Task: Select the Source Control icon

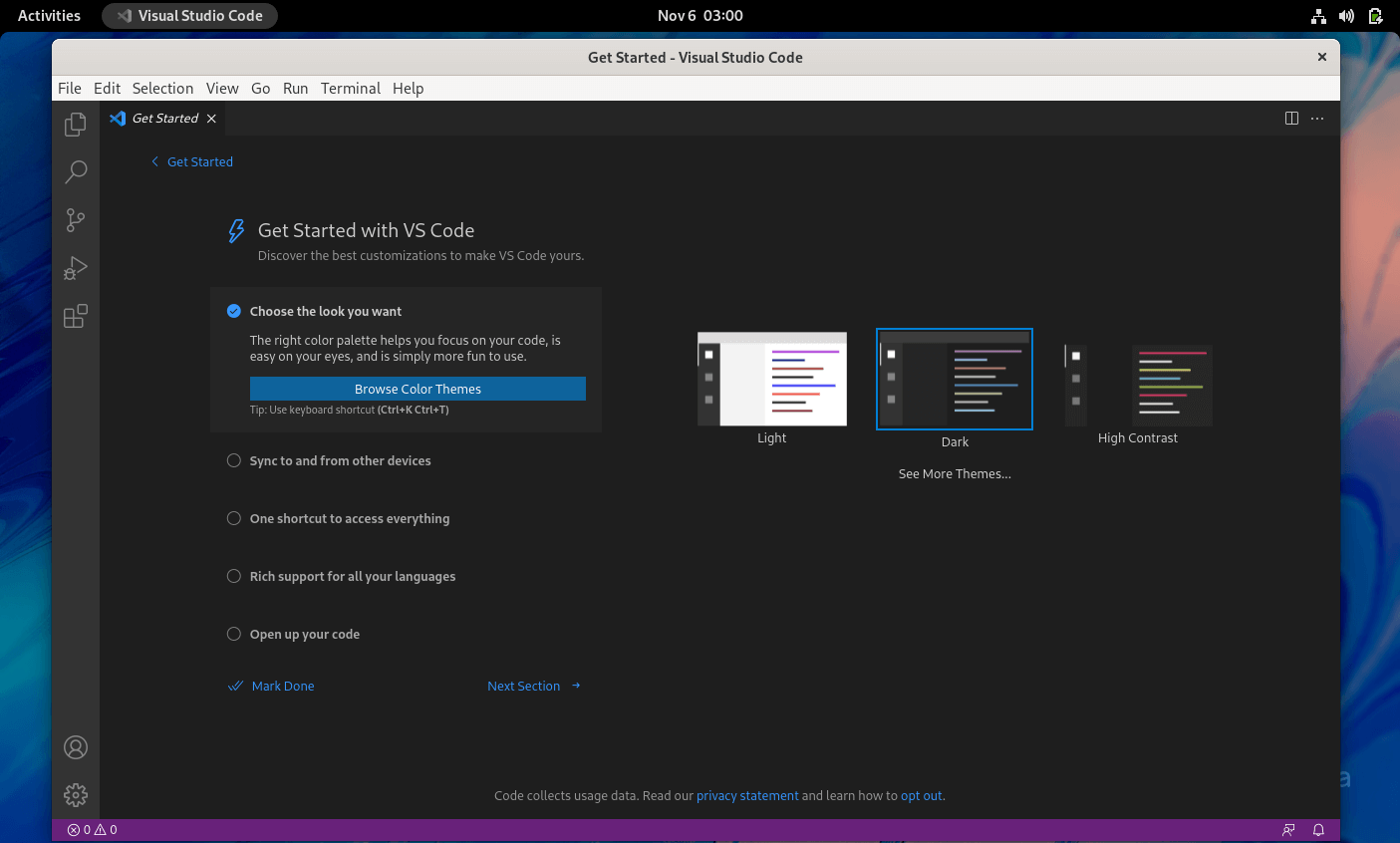Action: (75, 219)
